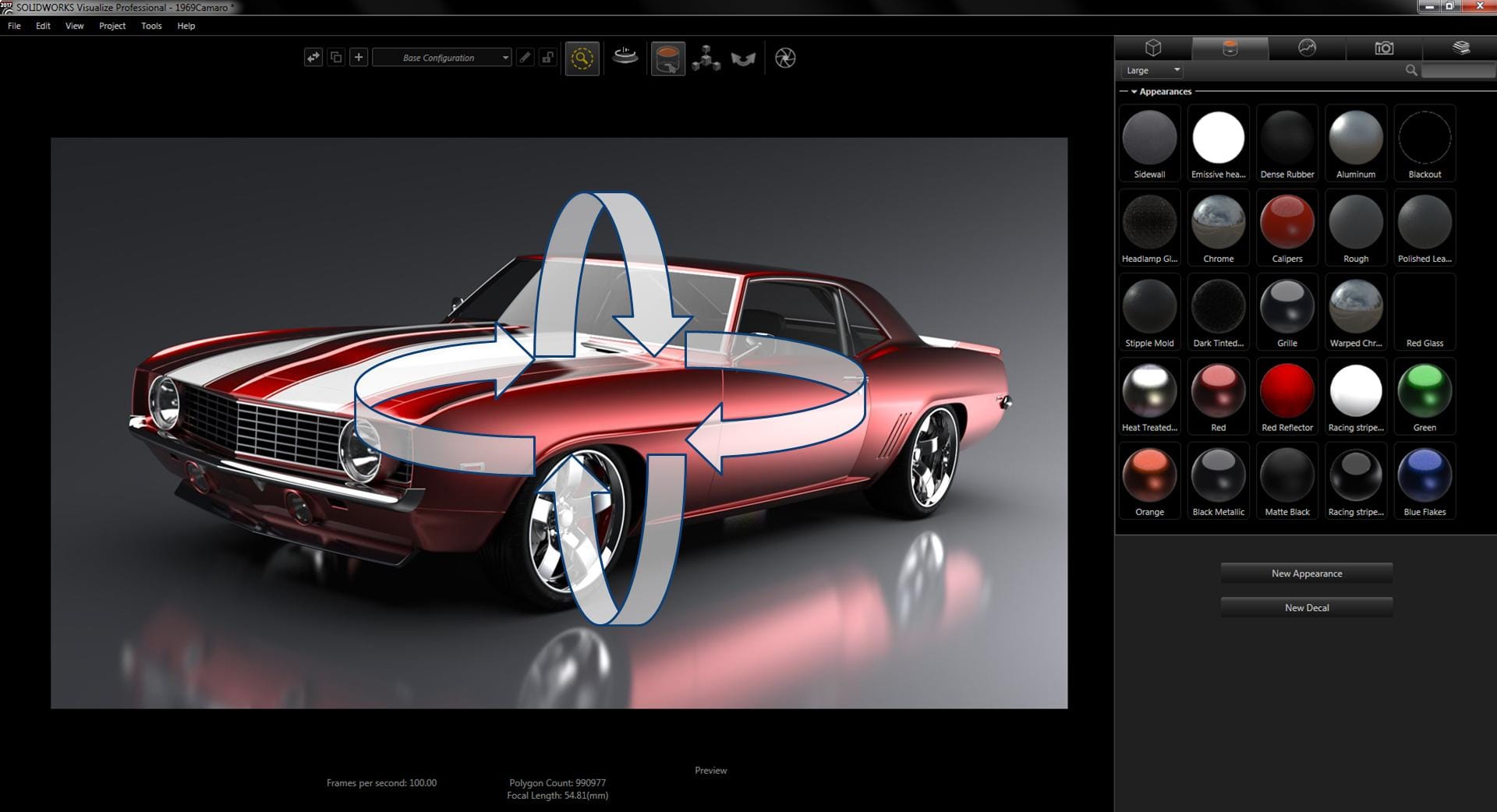Collapse the Appearances section
The height and width of the screenshot is (812, 1497).
tap(1134, 92)
